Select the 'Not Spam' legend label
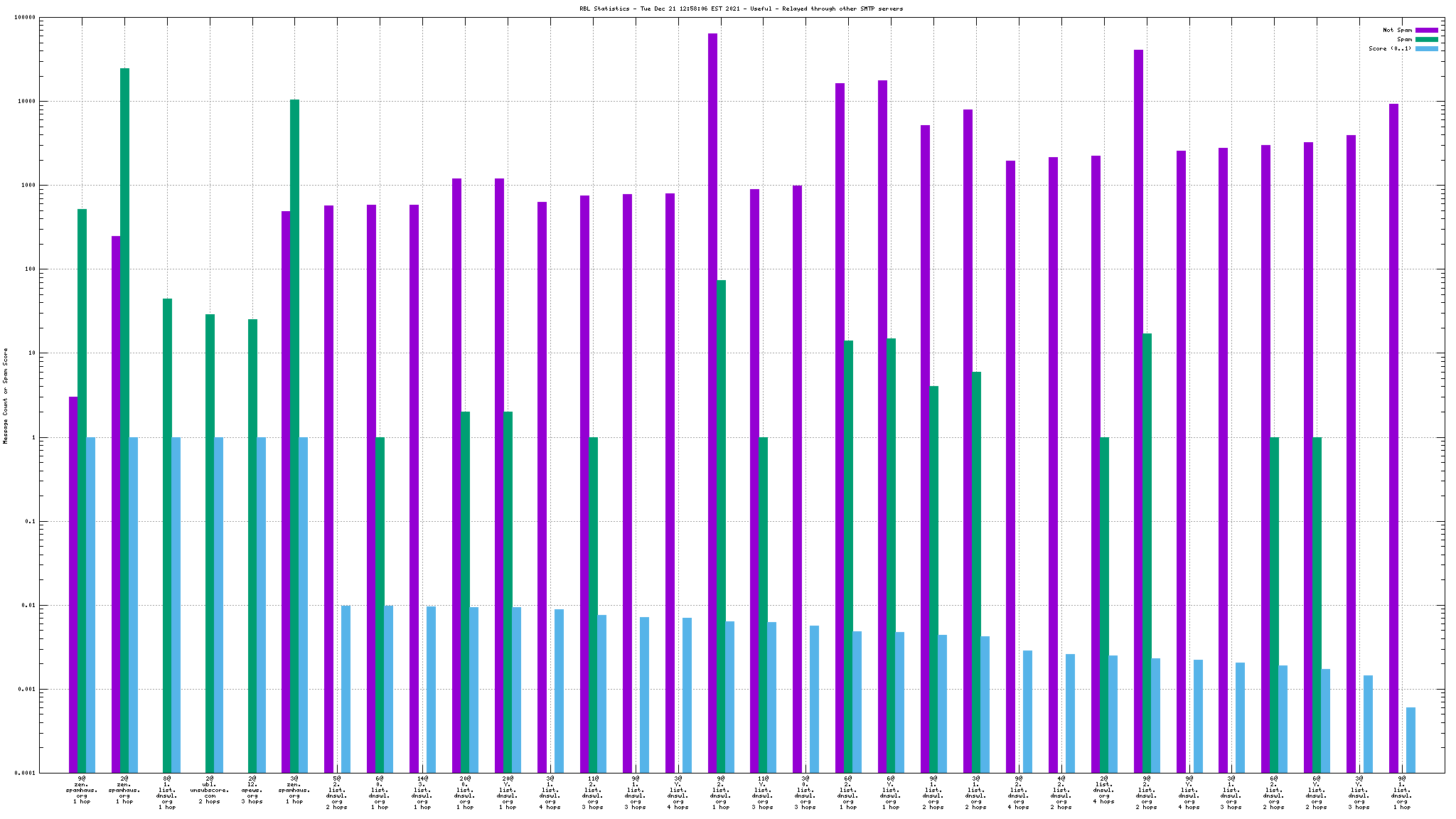Image resolution: width=1456 pixels, height=819 pixels. (1397, 30)
